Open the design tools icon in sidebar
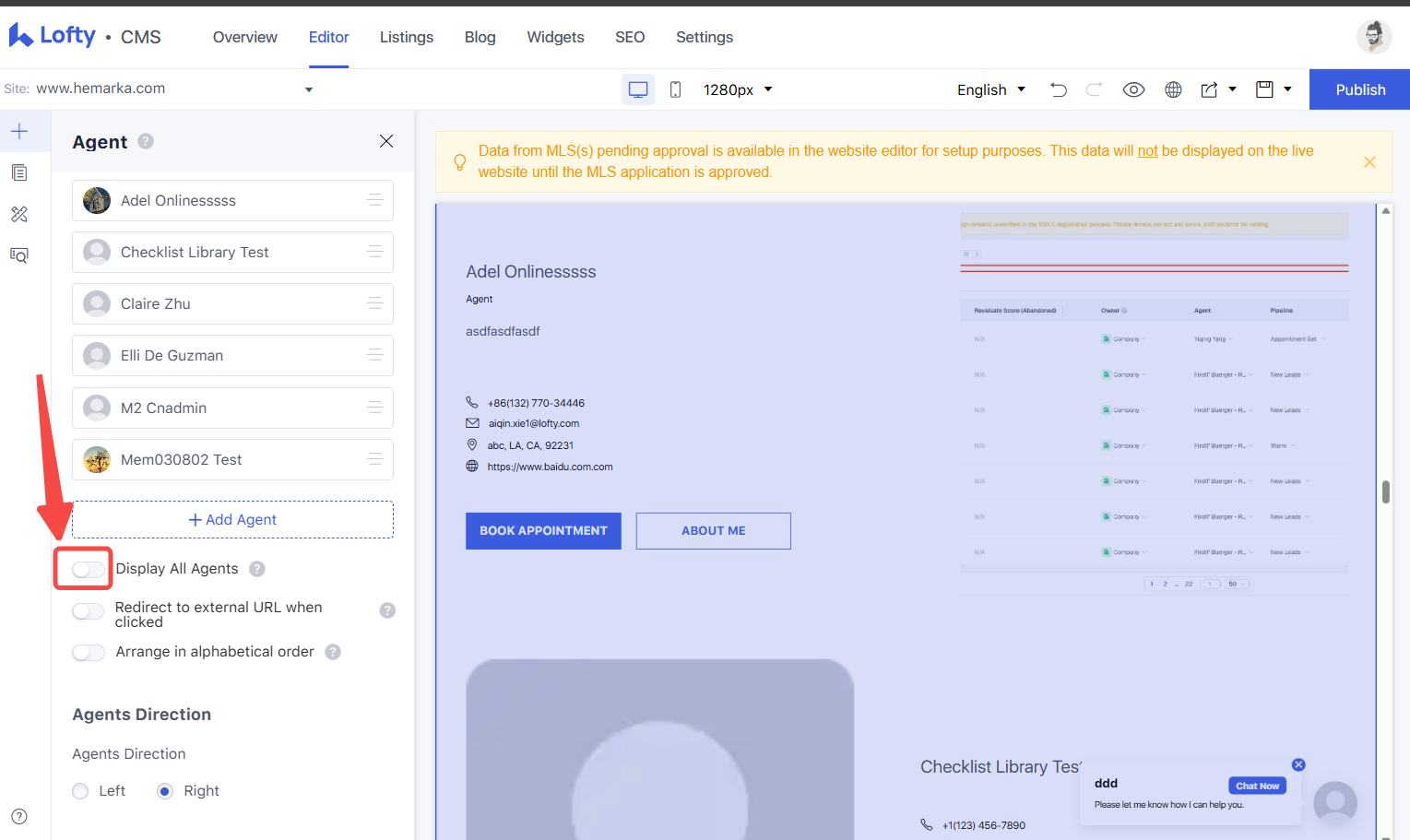The height and width of the screenshot is (840, 1410). pos(19,214)
